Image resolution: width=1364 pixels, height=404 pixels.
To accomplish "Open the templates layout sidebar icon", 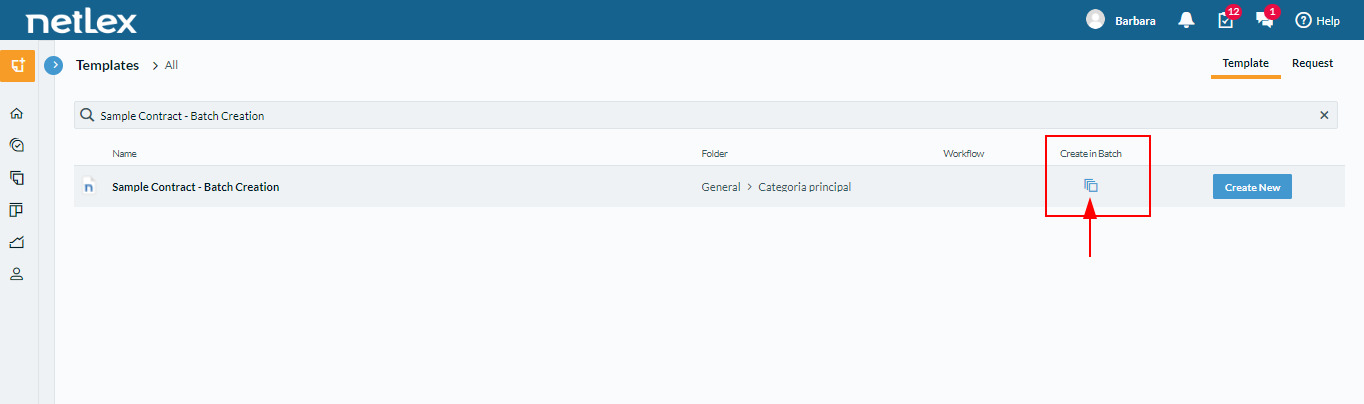I will (x=16, y=210).
